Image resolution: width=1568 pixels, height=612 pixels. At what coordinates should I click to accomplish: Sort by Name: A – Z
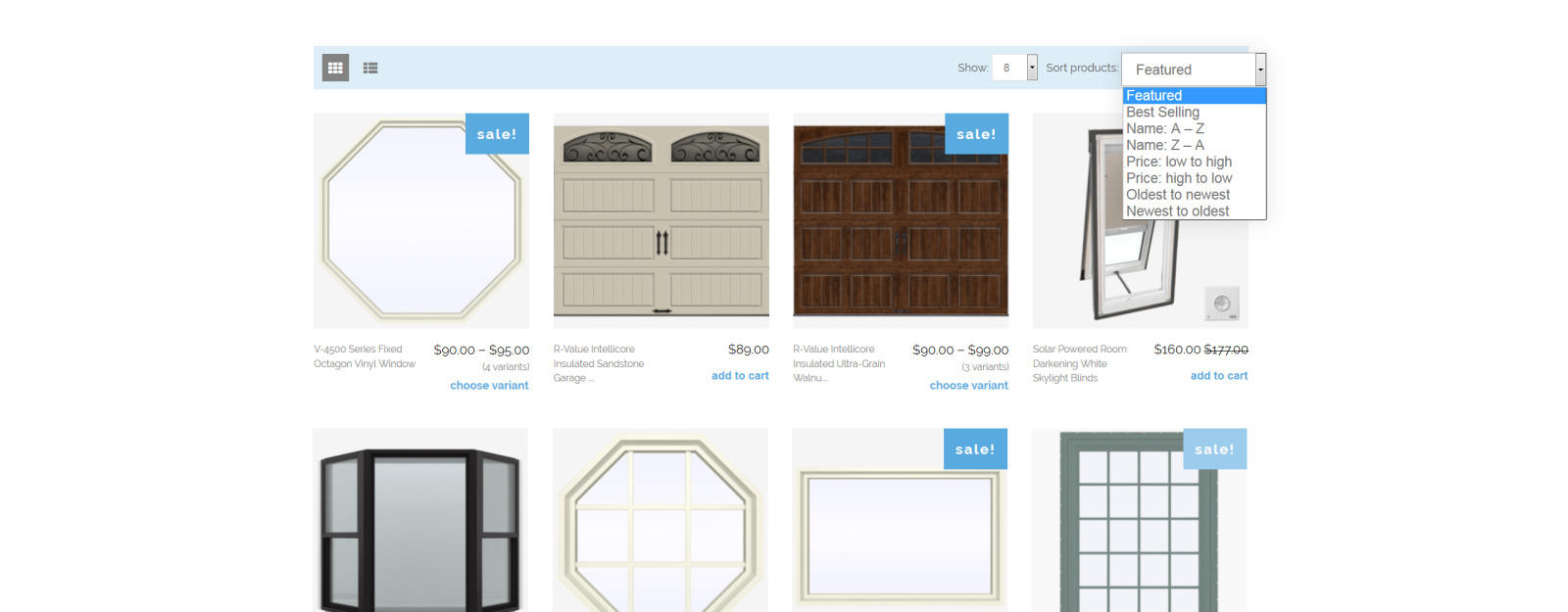pyautogui.click(x=1164, y=129)
